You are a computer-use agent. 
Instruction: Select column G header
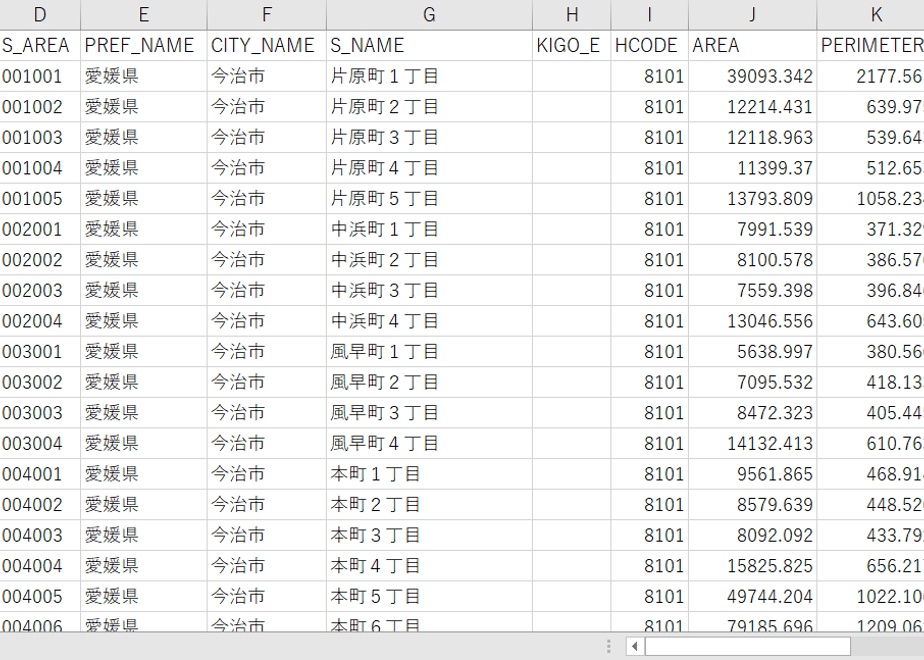pos(429,15)
